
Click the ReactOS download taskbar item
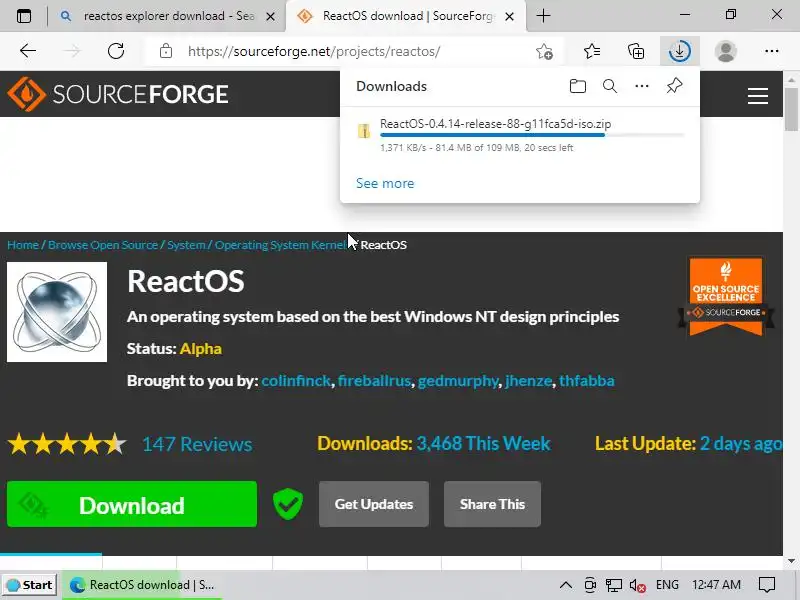(143, 585)
